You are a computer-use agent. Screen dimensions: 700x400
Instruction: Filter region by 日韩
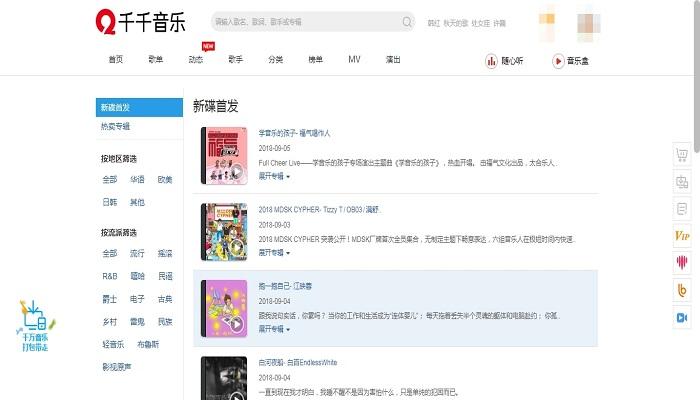pyautogui.click(x=110, y=202)
